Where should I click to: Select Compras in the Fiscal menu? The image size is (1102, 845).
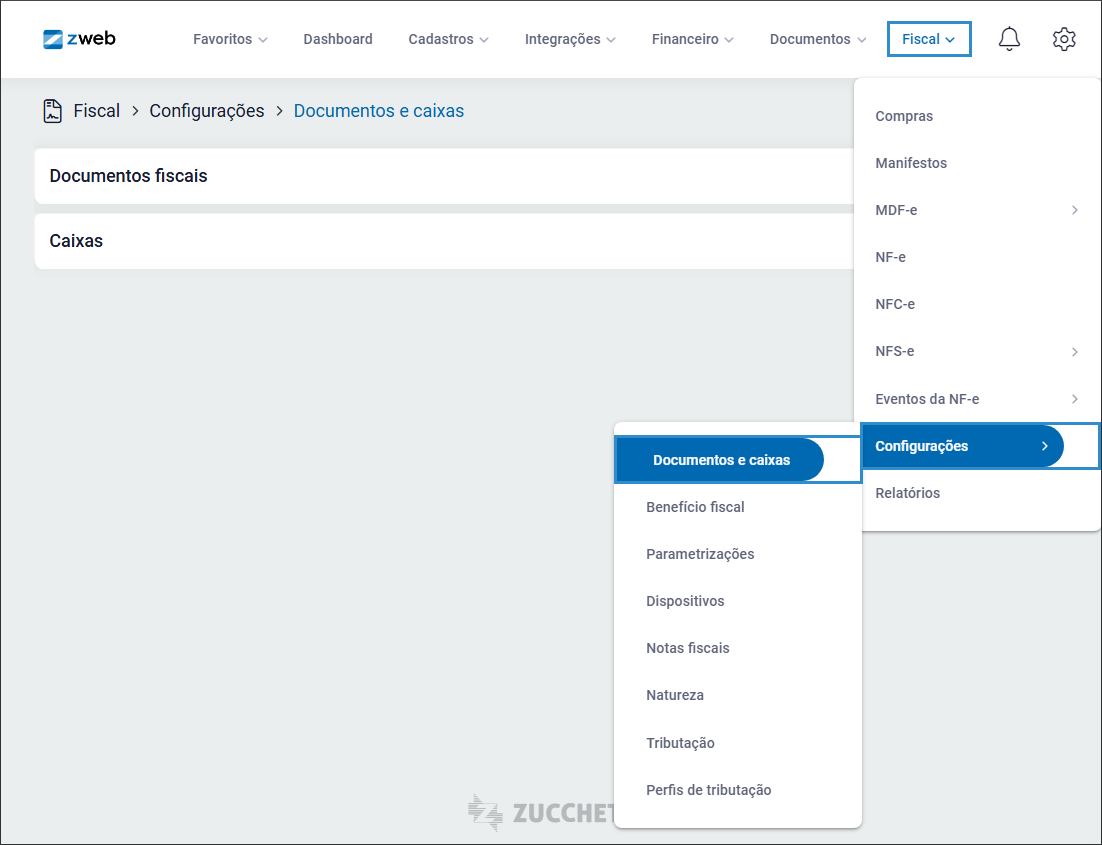tap(977, 116)
